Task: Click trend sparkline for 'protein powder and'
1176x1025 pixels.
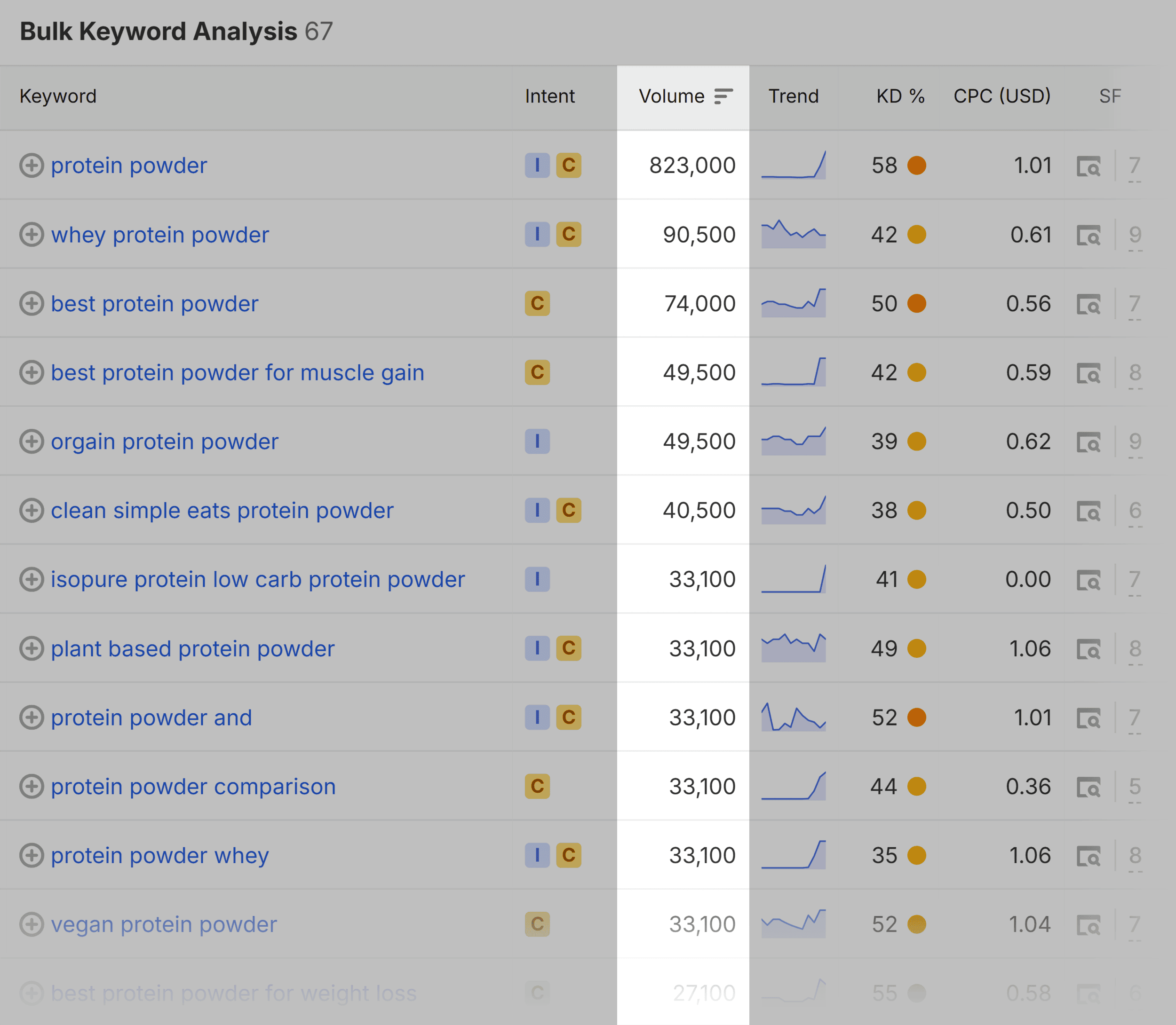Action: [793, 717]
